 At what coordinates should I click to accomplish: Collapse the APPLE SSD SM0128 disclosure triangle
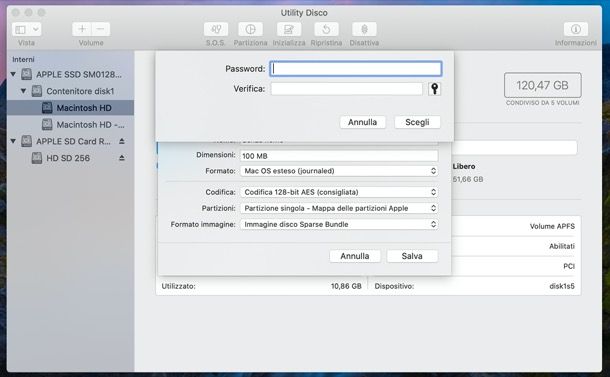click(x=14, y=74)
